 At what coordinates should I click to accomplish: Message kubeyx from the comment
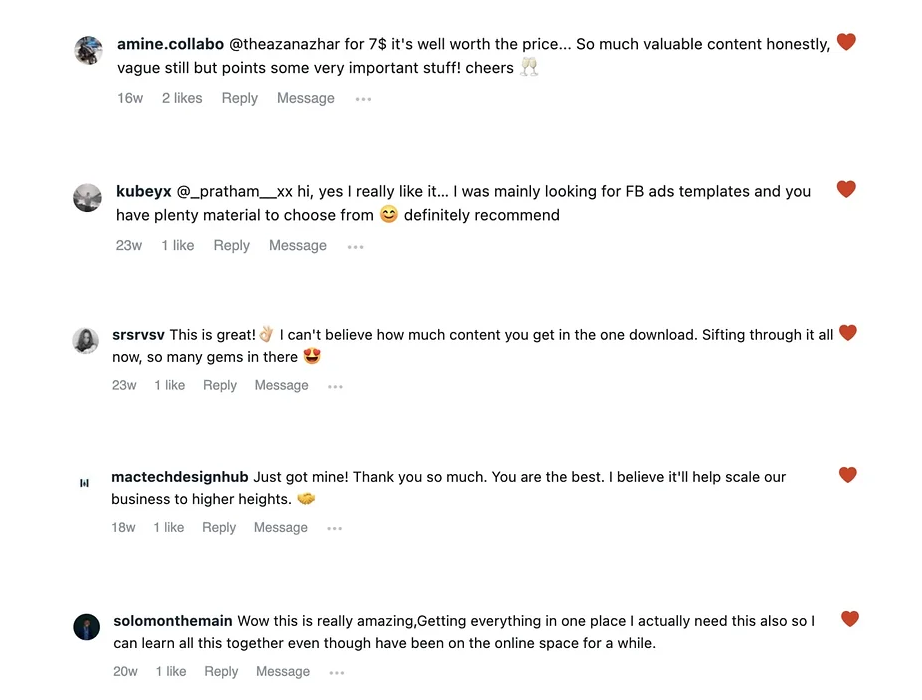pos(298,245)
